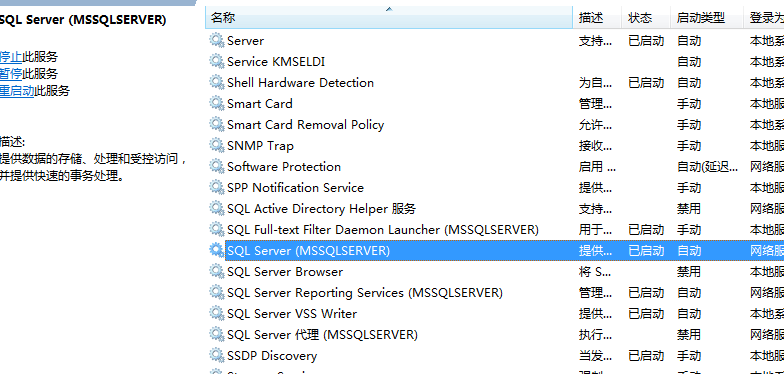Select the SSDP Discovery service name
Screen dimensions: 784x374
[272, 356]
